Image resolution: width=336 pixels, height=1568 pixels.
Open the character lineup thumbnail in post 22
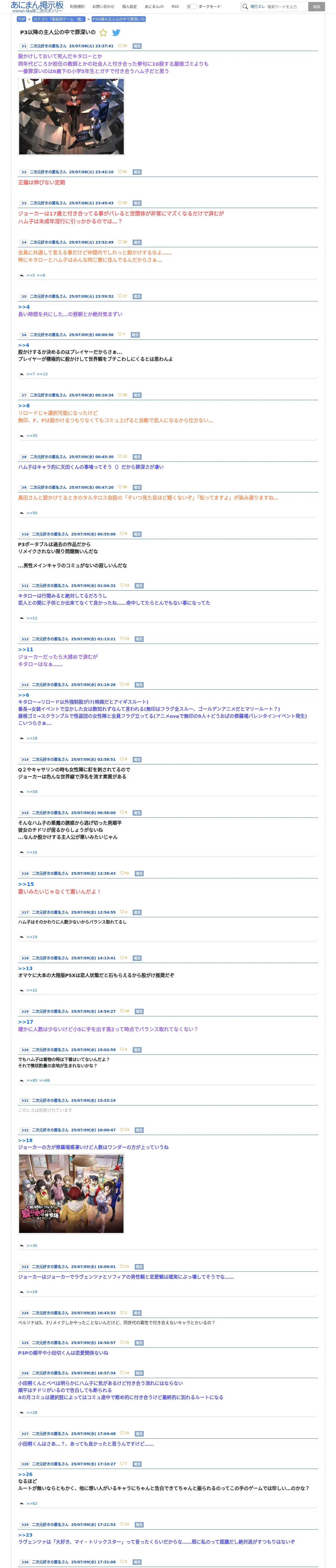71,1194
